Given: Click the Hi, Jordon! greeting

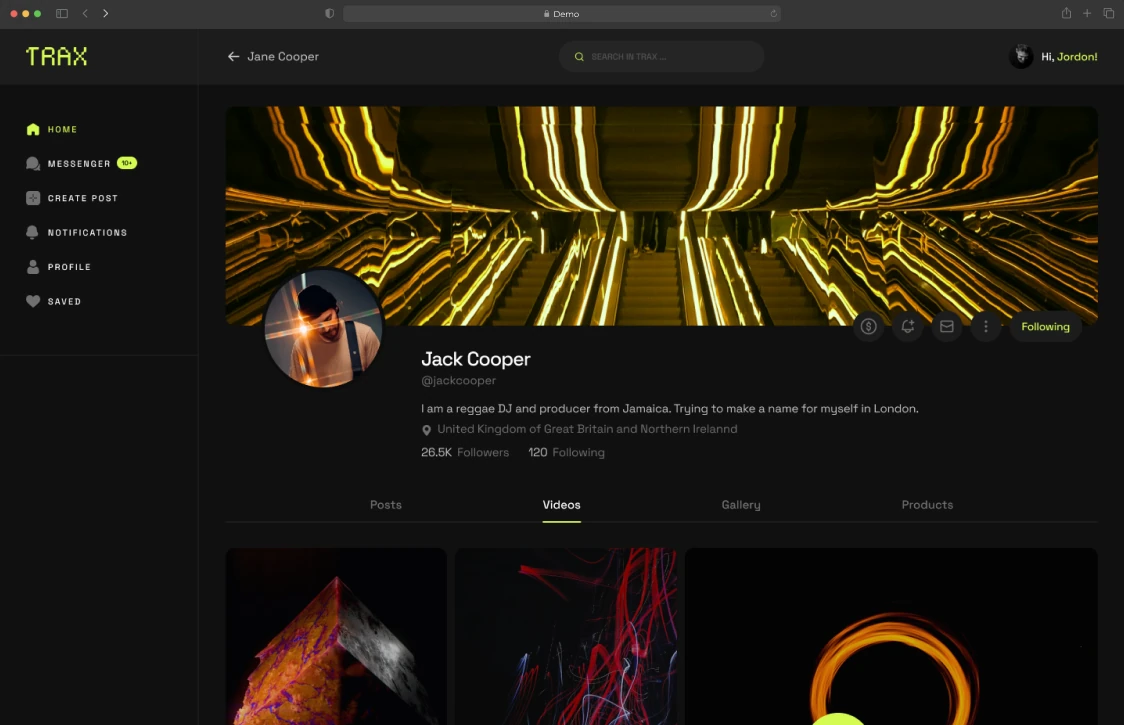Looking at the screenshot, I should pos(1069,57).
